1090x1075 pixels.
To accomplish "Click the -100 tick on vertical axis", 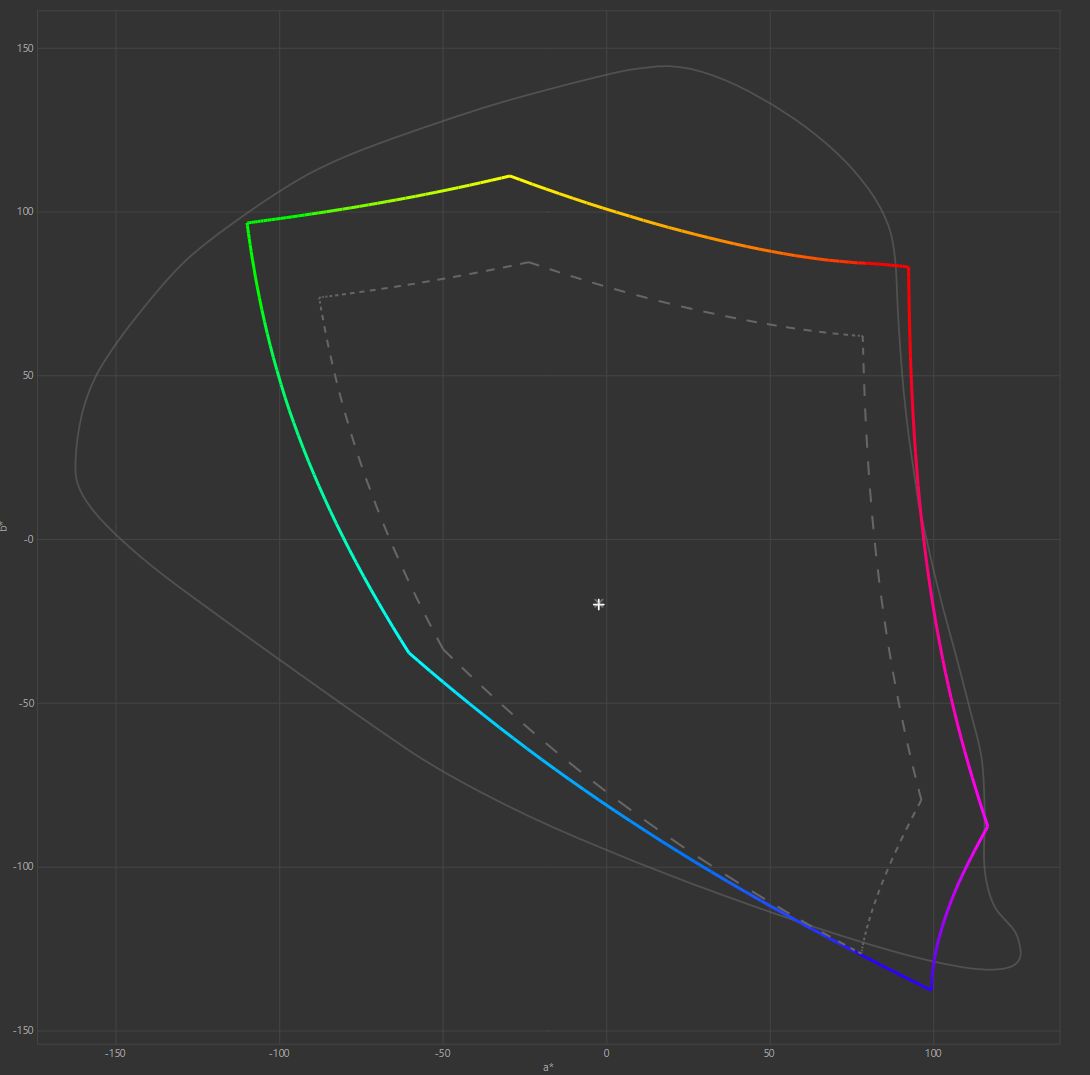I will point(22,867).
